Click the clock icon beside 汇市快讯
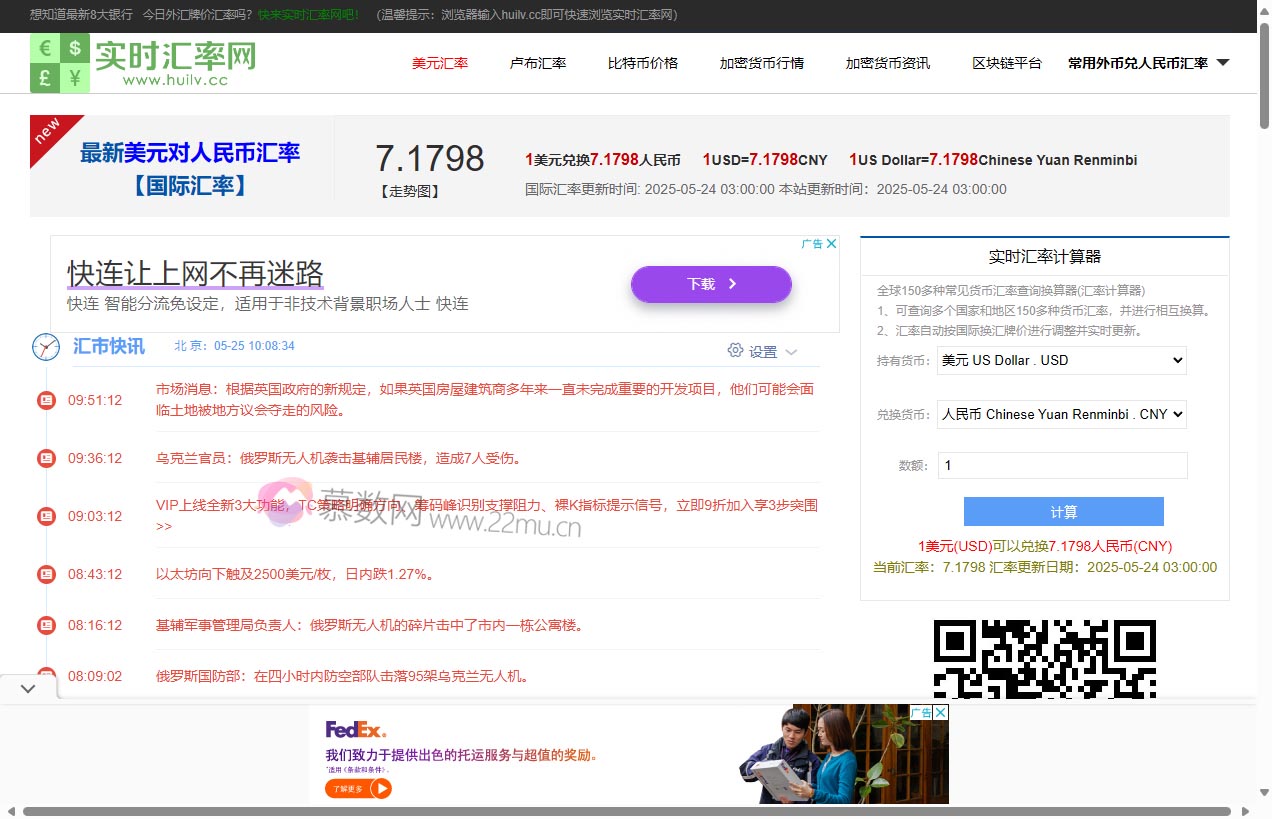Screen dimensions: 1272x819 (46, 347)
